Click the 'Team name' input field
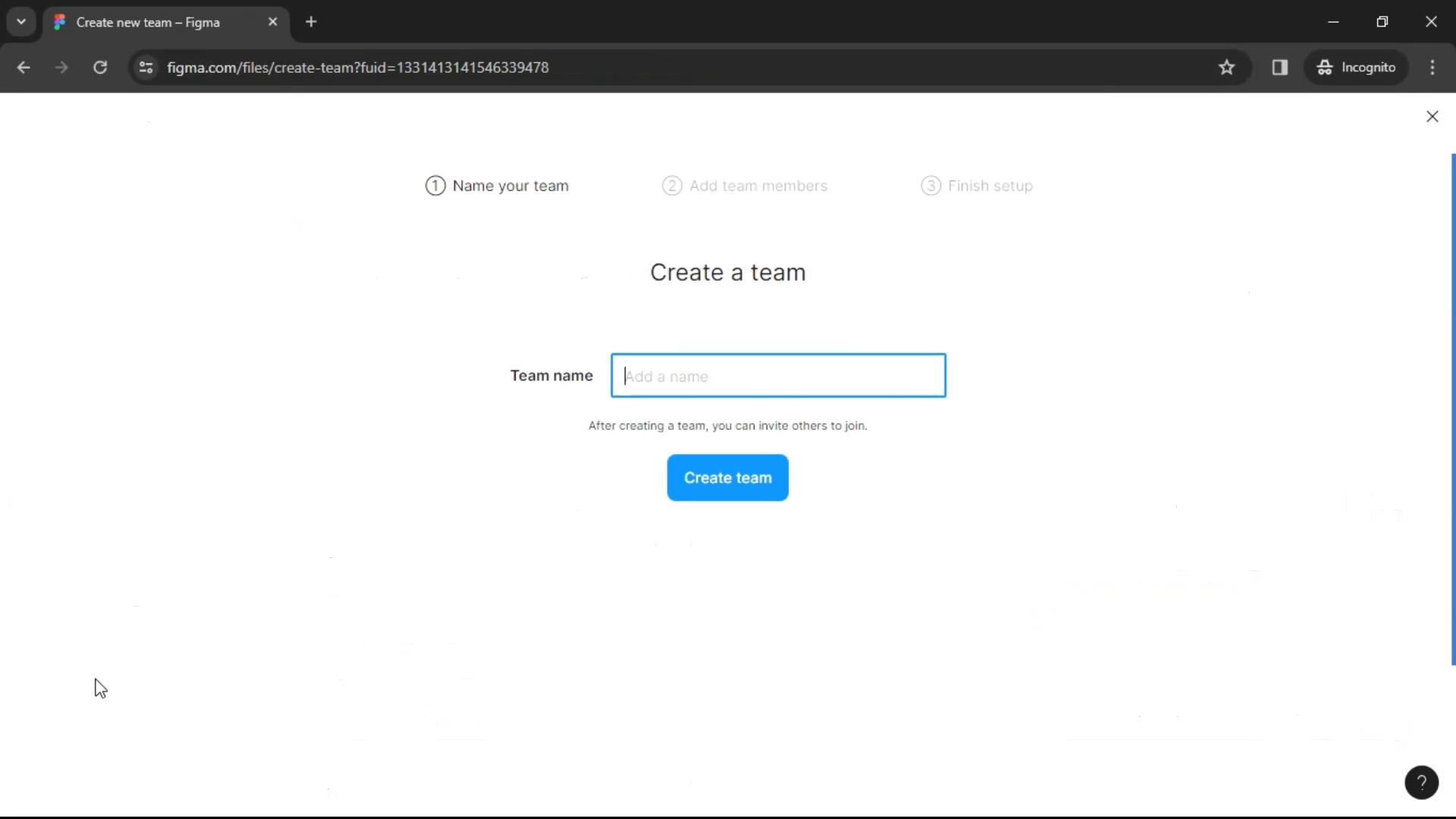The image size is (1456, 819). 778,375
